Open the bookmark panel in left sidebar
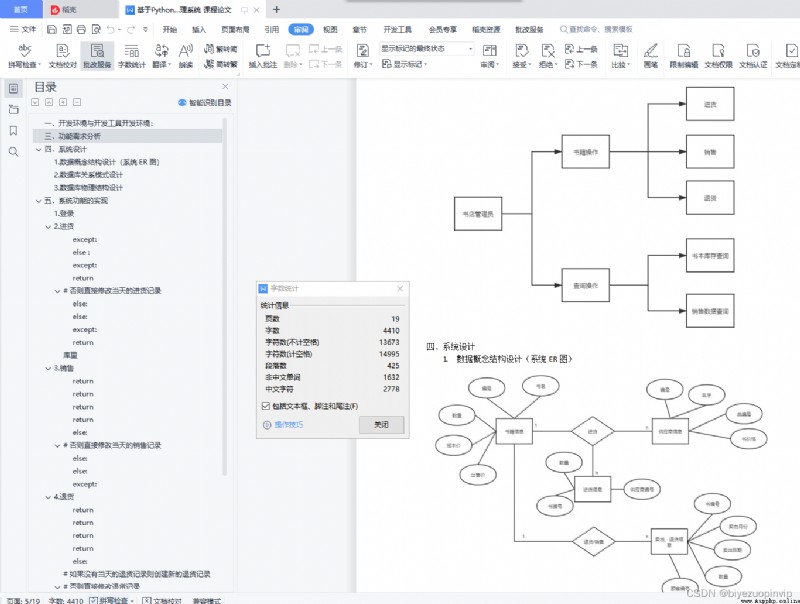The height and width of the screenshot is (604, 800). point(13,131)
